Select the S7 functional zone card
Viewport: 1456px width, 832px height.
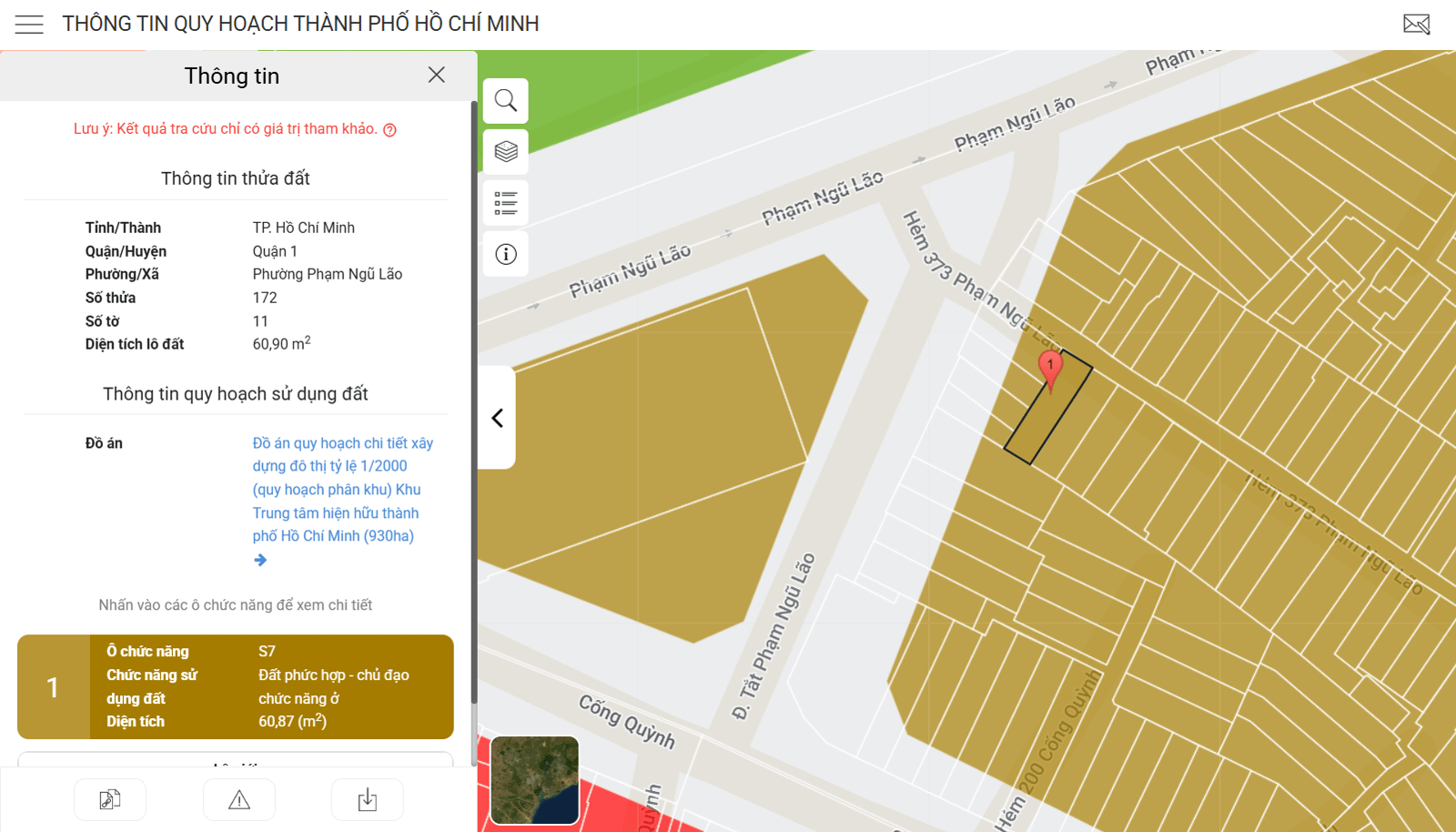[236, 686]
